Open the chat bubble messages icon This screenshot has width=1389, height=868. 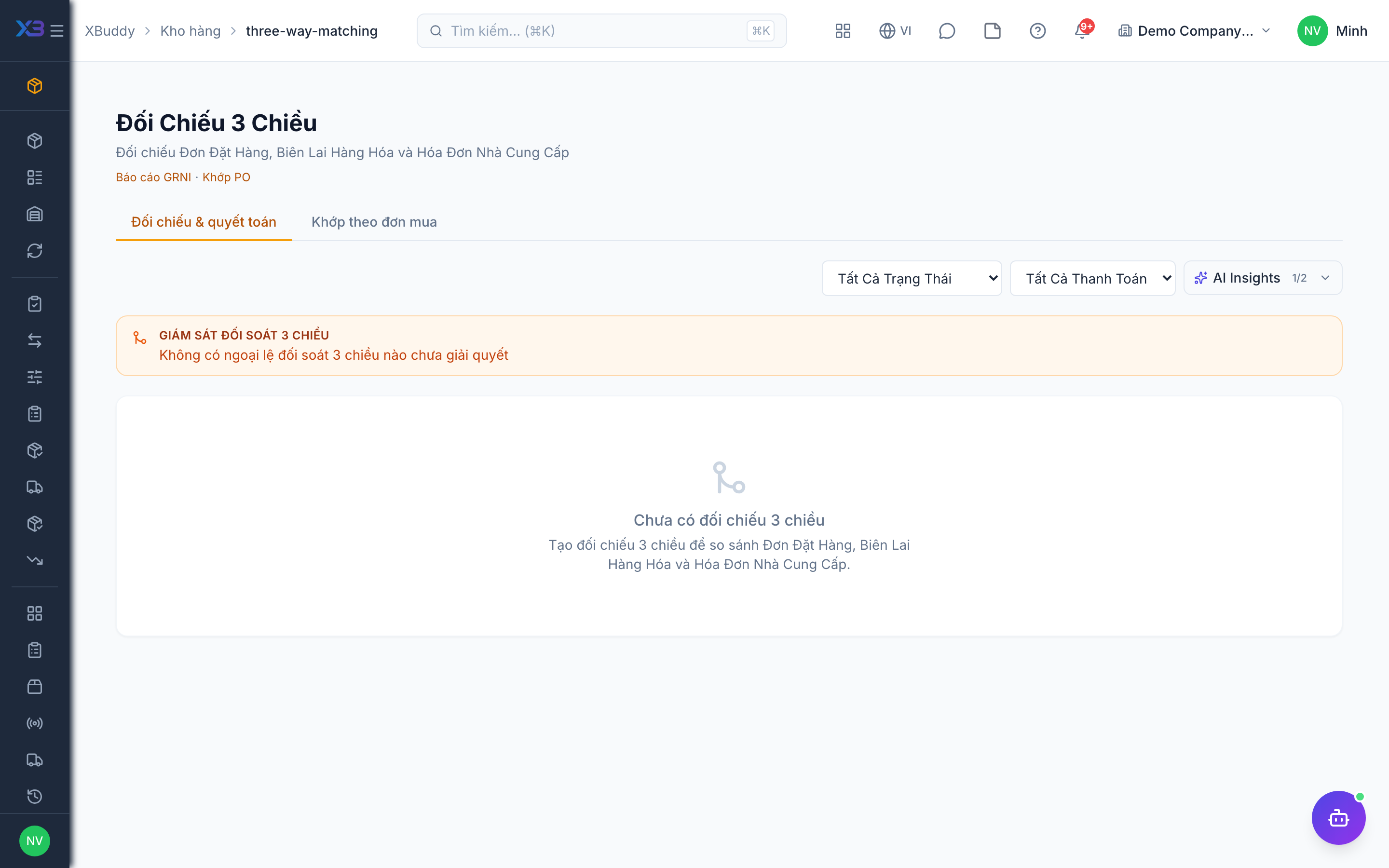(946, 30)
